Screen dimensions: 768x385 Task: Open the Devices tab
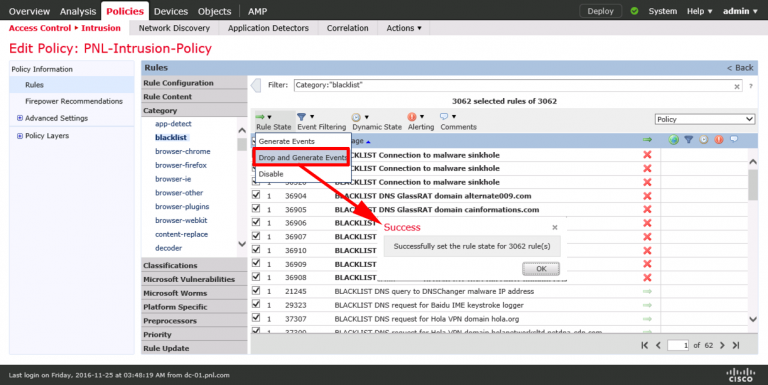[170, 11]
